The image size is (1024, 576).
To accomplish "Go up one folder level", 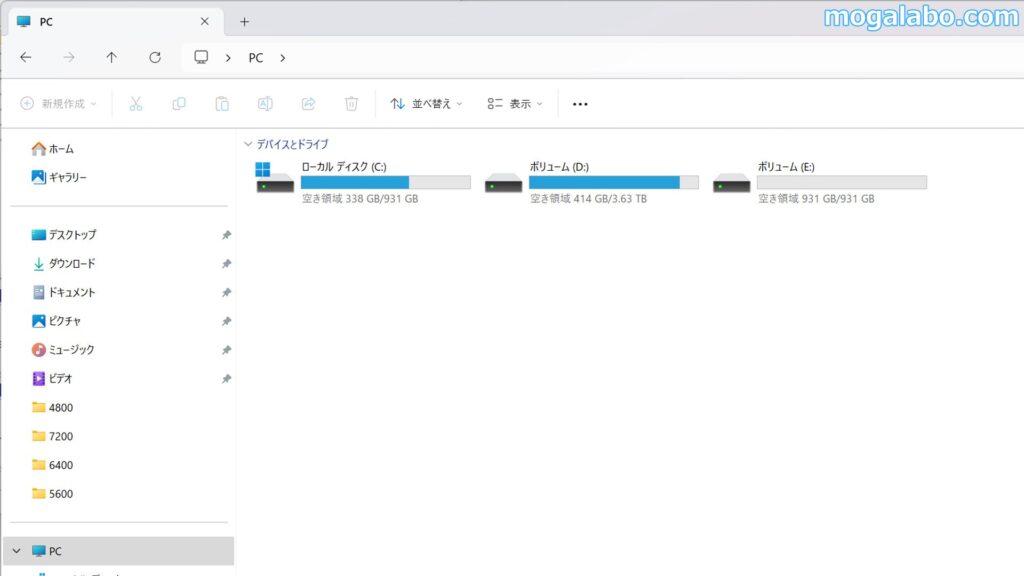I will [112, 57].
